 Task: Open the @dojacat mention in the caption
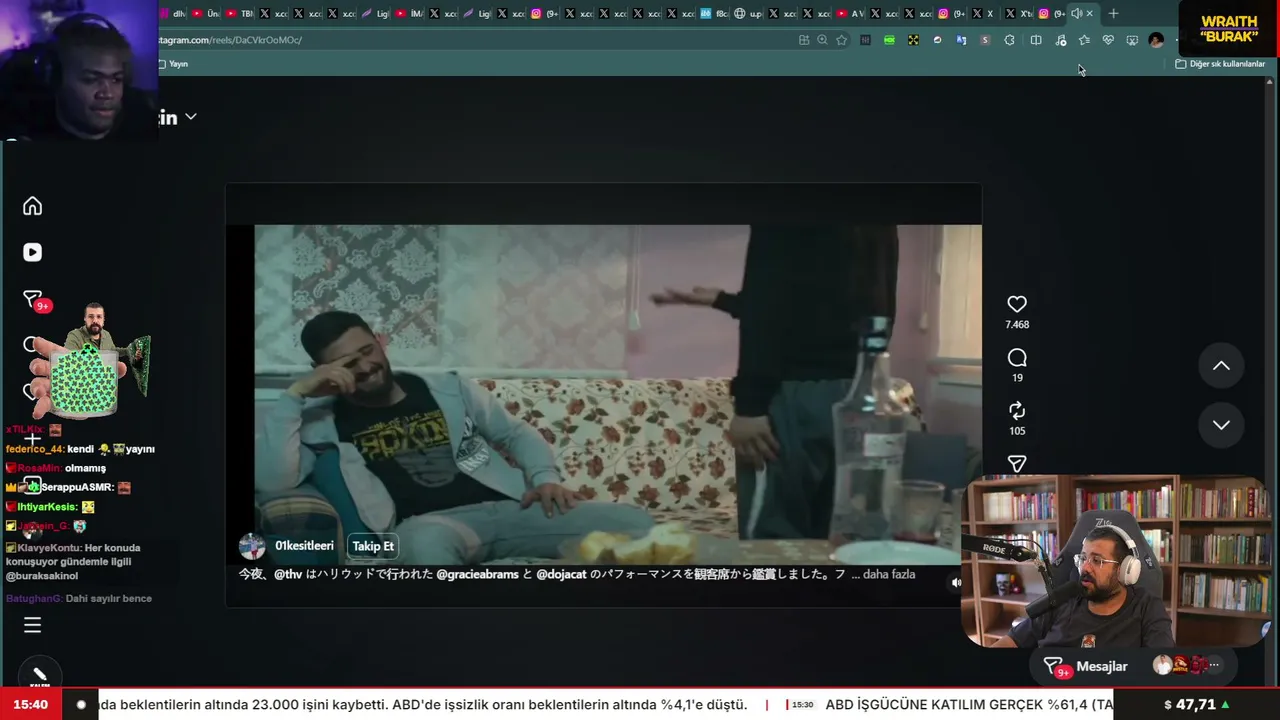561,574
